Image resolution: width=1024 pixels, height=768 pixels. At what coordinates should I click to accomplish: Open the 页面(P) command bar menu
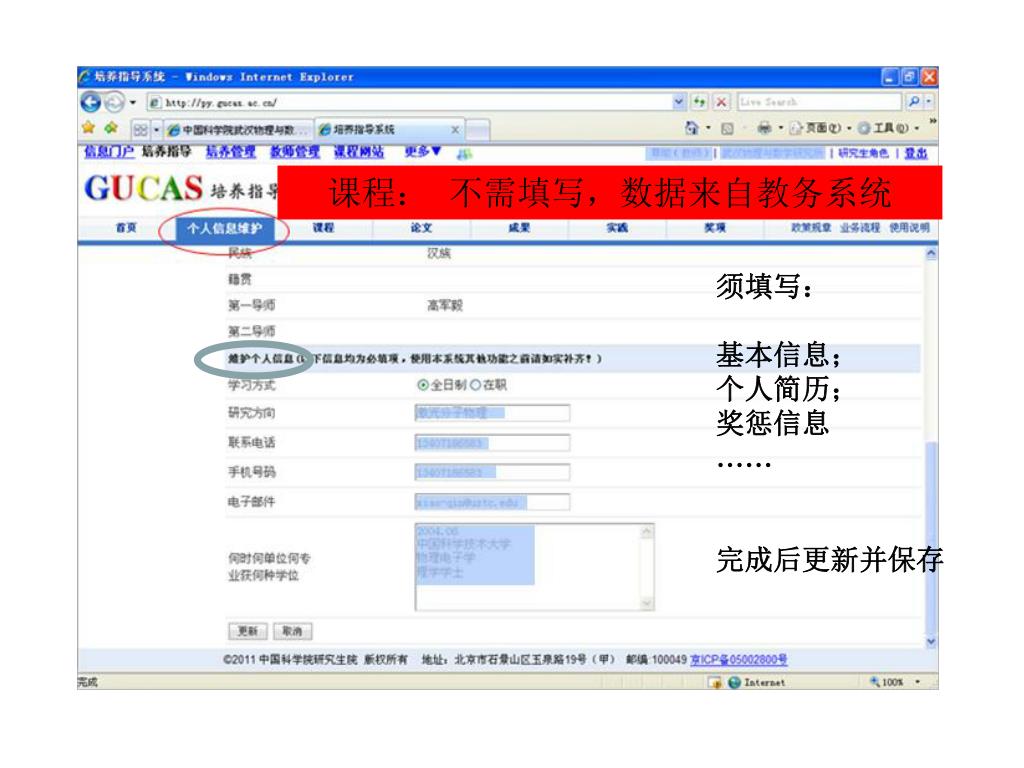[820, 128]
